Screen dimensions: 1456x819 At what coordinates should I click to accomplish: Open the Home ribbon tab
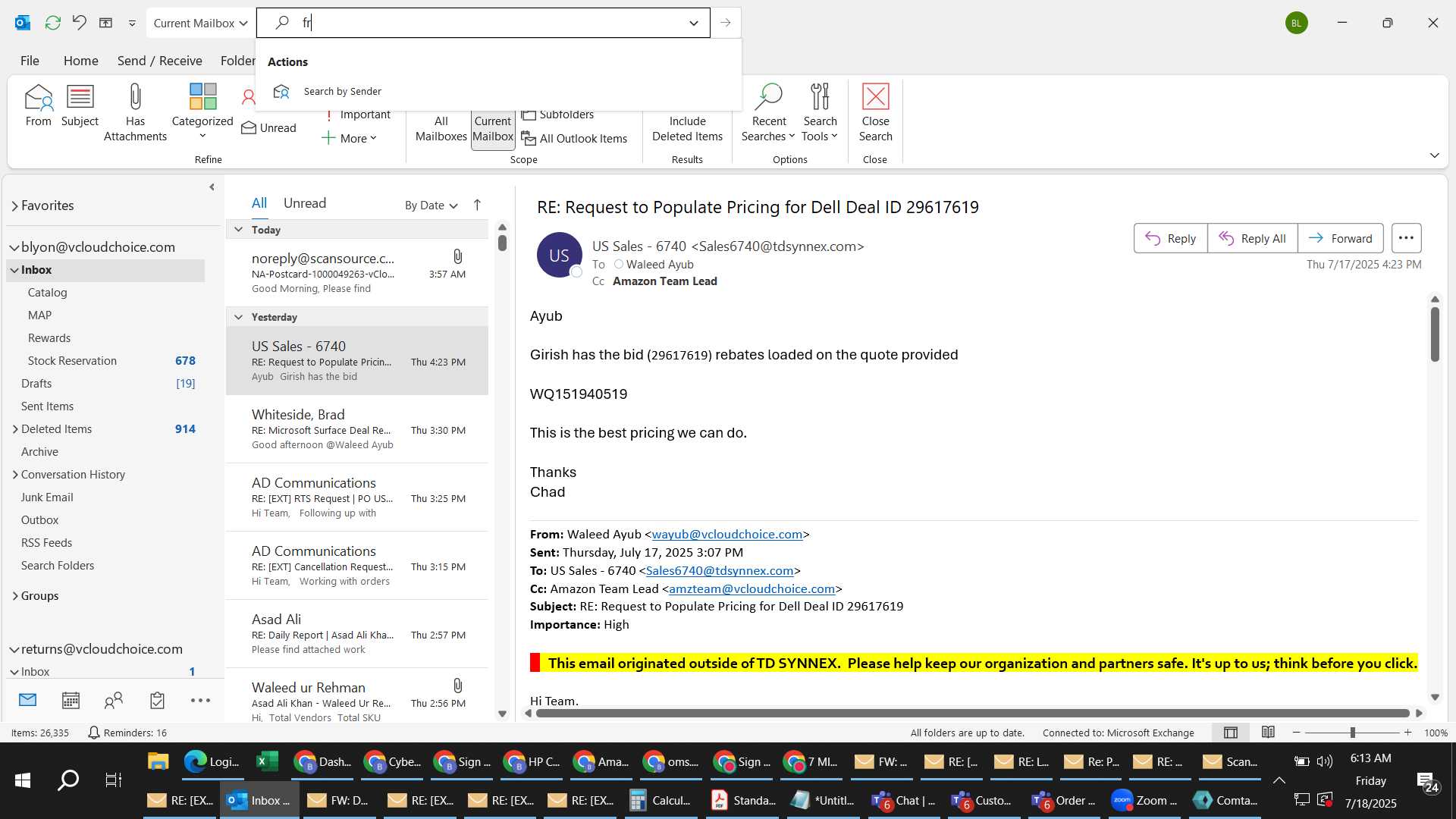coord(80,61)
